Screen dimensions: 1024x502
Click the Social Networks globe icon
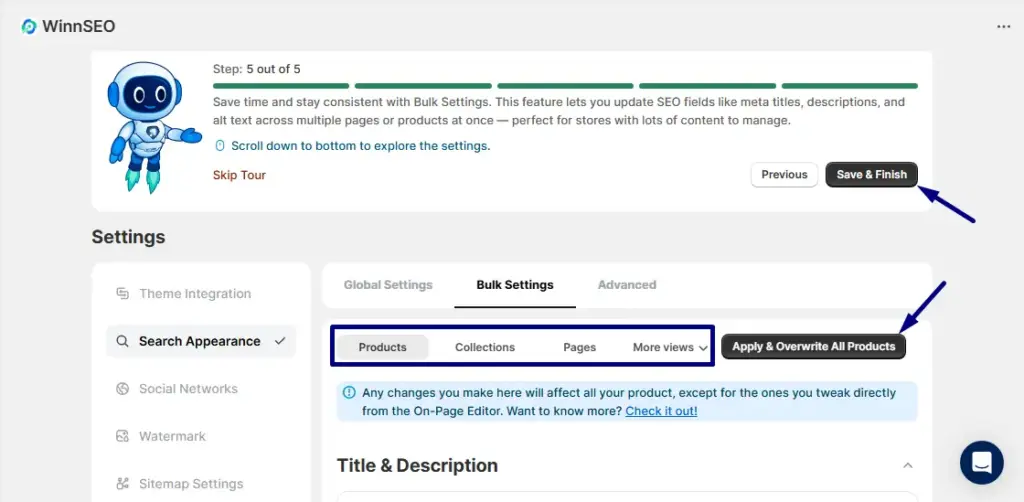(122, 389)
